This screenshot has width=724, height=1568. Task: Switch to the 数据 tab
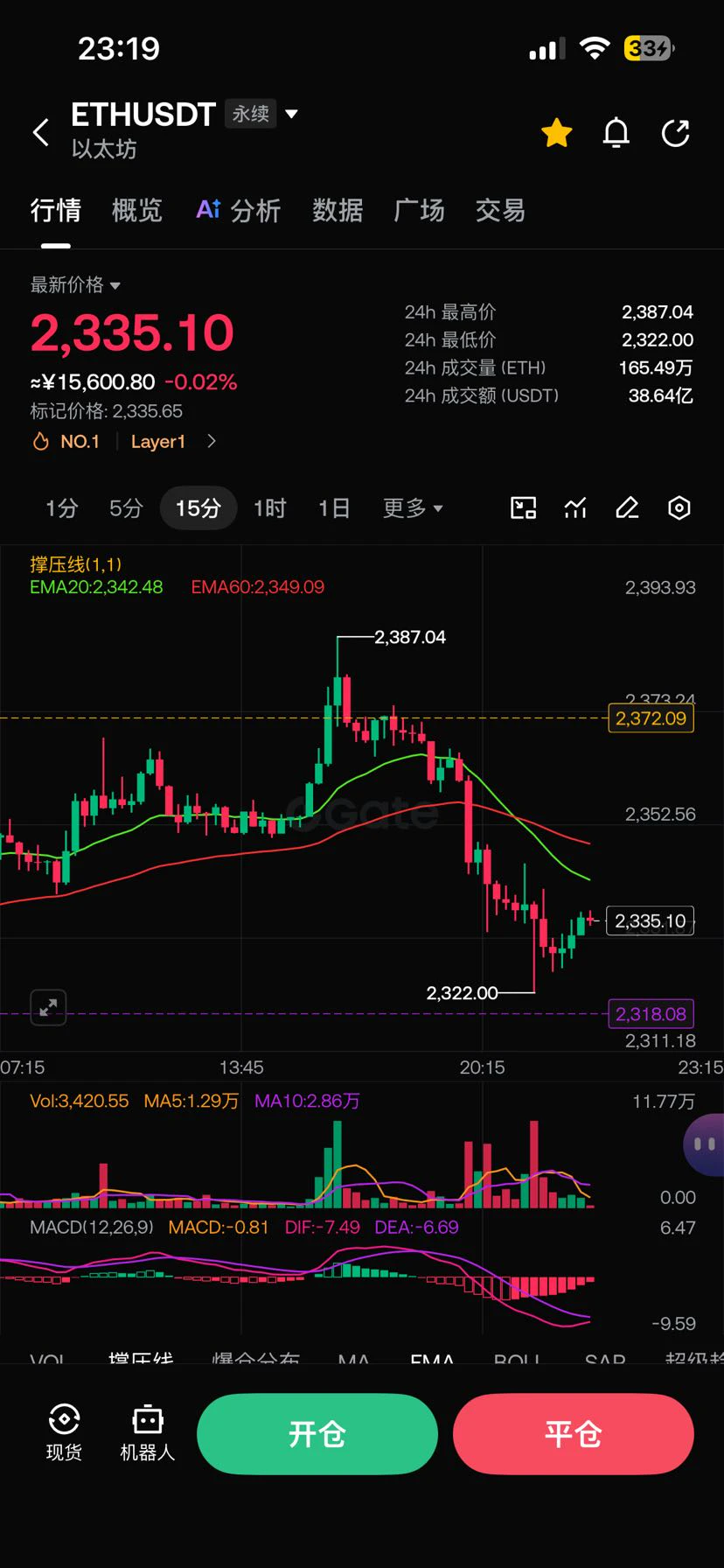[338, 211]
